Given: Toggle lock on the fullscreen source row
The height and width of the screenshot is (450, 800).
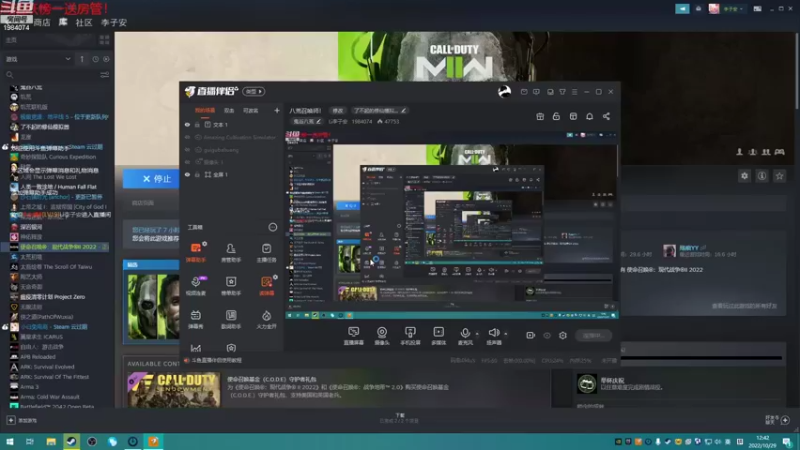Looking at the screenshot, I should [197, 174].
